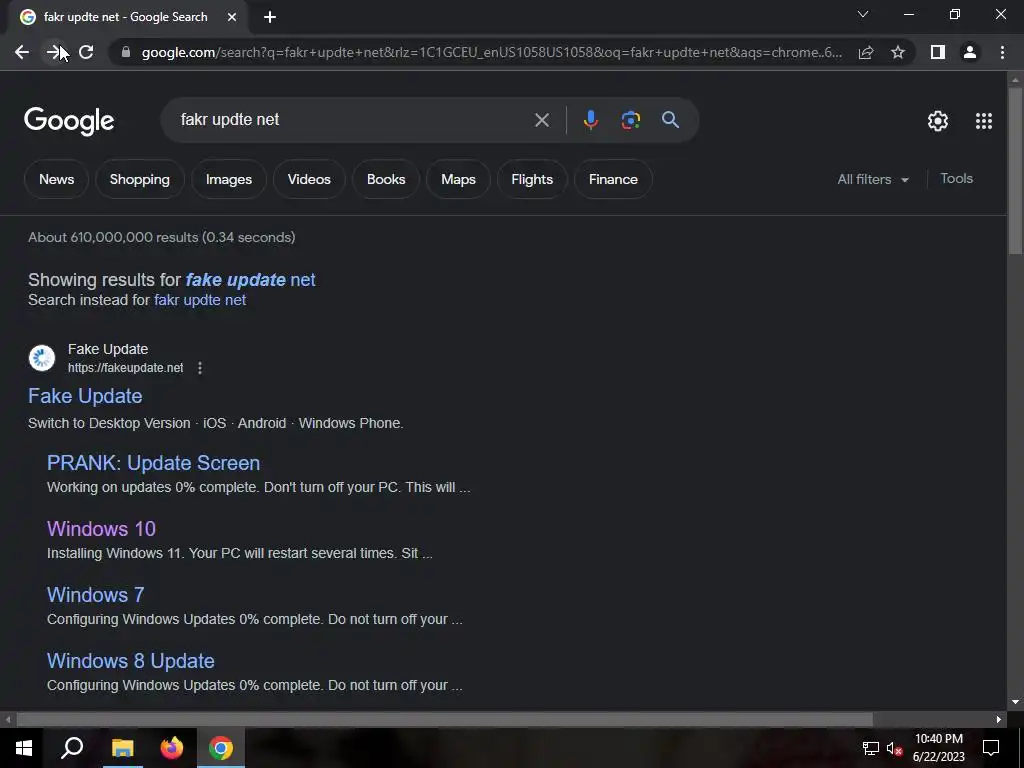
Task: Open the tab search dropdown arrow
Action: (x=863, y=14)
